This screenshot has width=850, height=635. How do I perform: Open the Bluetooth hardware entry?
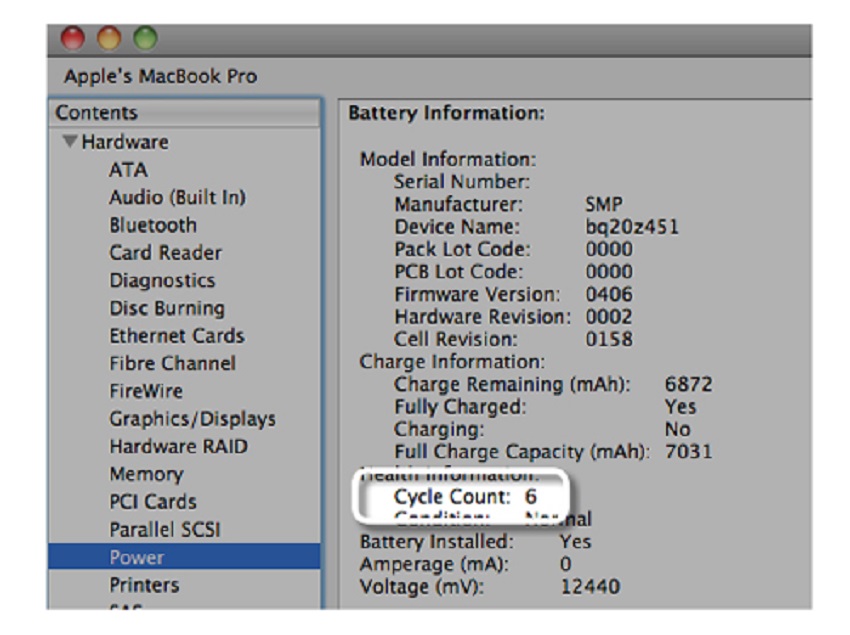153,225
